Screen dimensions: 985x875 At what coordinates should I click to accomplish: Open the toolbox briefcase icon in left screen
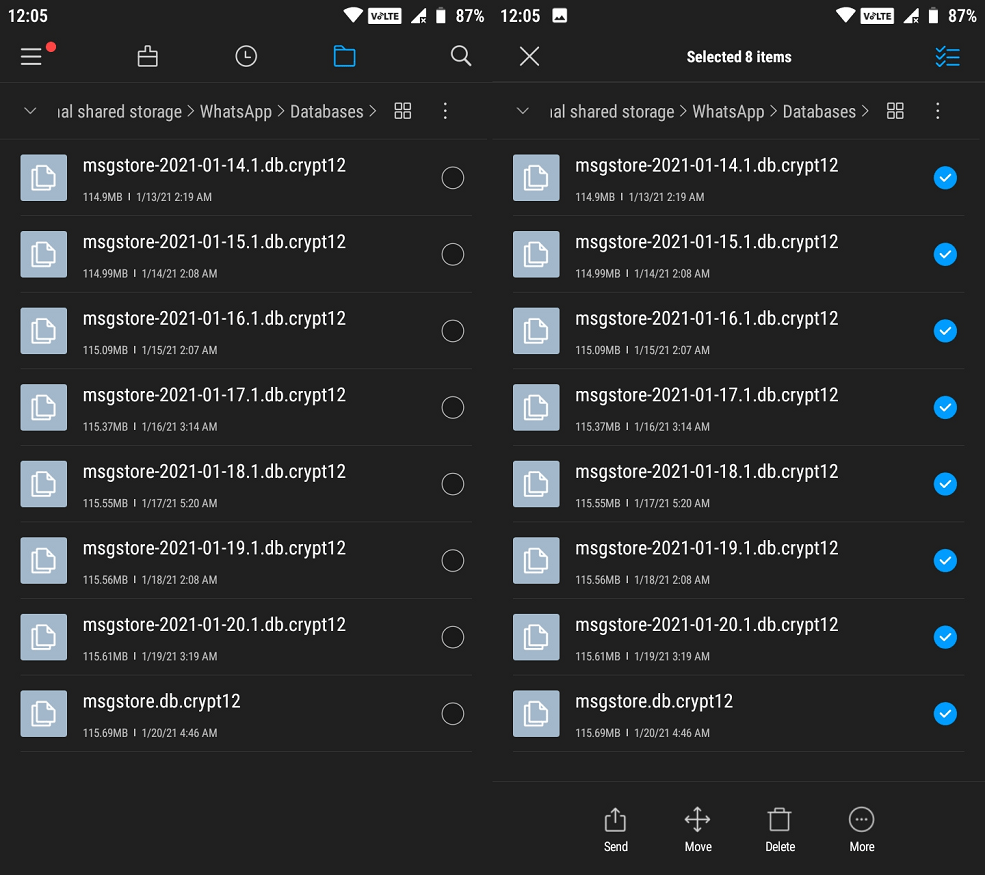click(x=148, y=57)
